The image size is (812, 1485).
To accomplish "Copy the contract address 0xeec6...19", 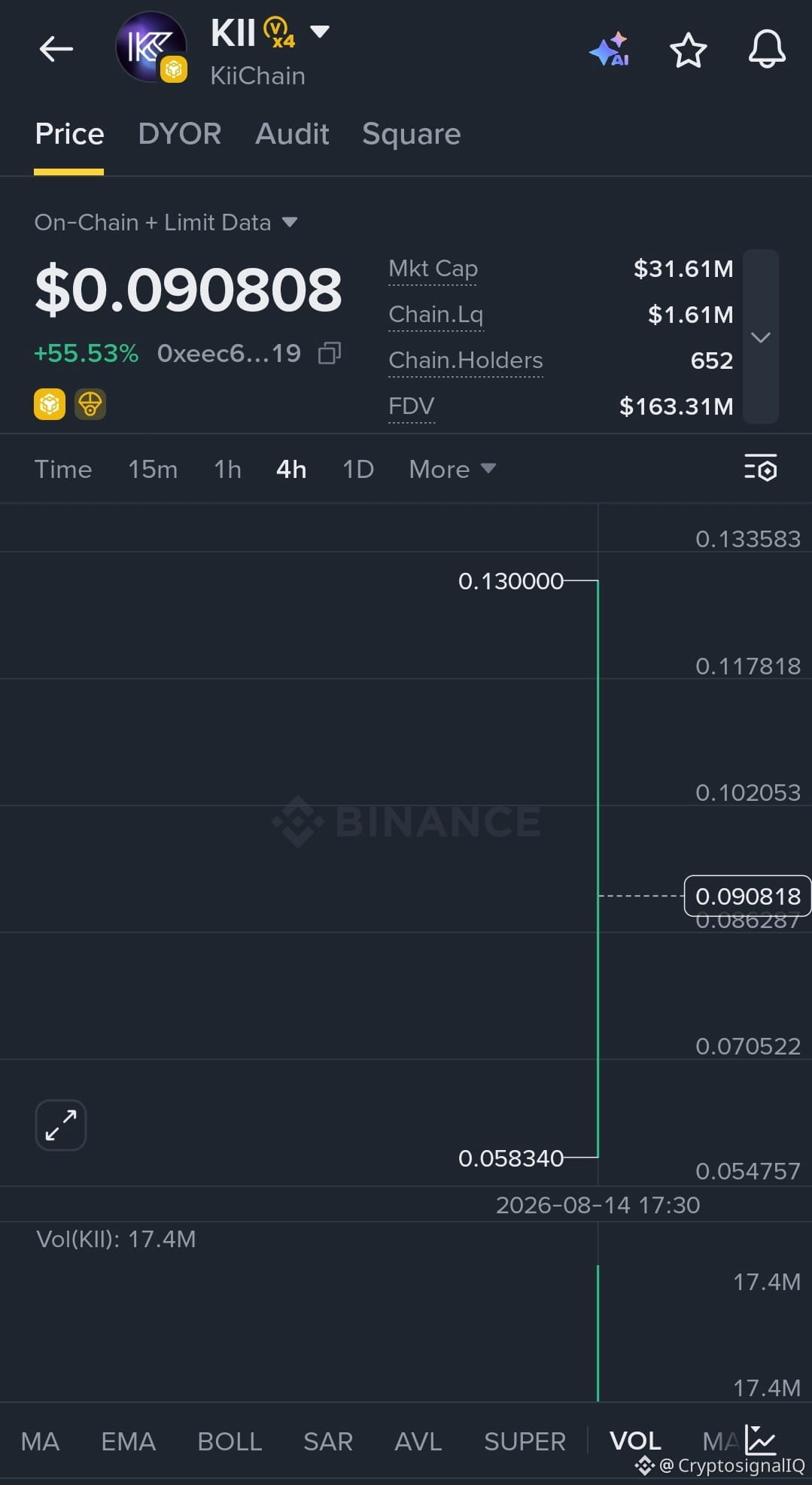I will pyautogui.click(x=330, y=353).
